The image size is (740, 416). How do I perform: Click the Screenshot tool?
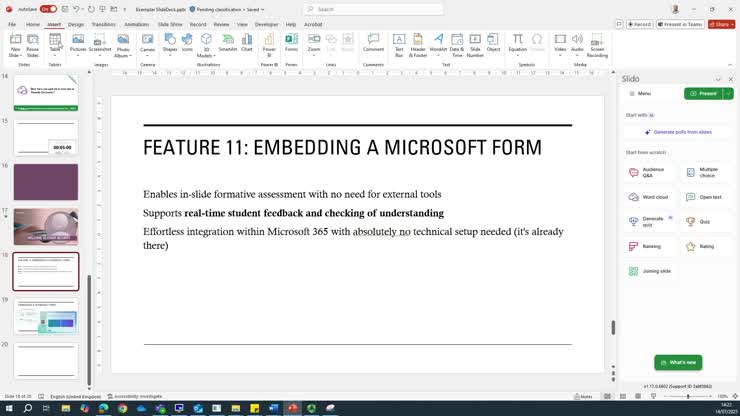[x=100, y=45]
